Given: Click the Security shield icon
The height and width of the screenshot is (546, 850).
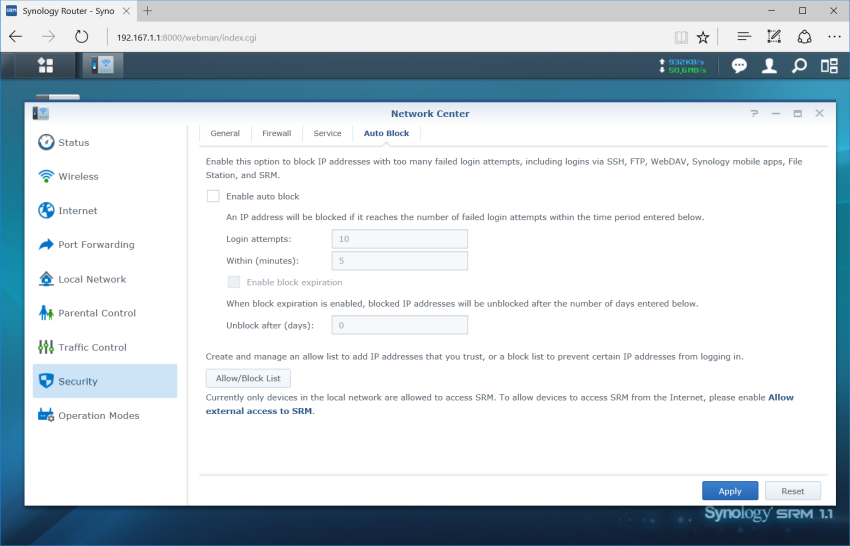Looking at the screenshot, I should (x=46, y=381).
